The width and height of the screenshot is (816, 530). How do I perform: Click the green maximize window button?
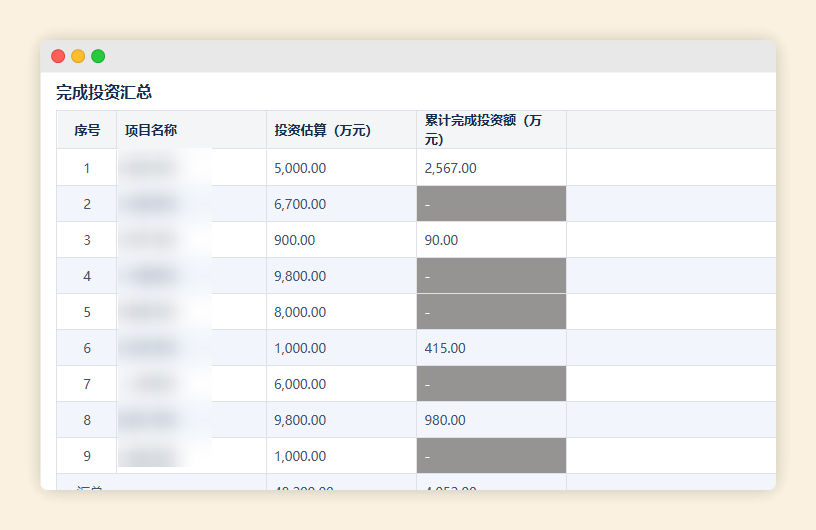pyautogui.click(x=98, y=56)
